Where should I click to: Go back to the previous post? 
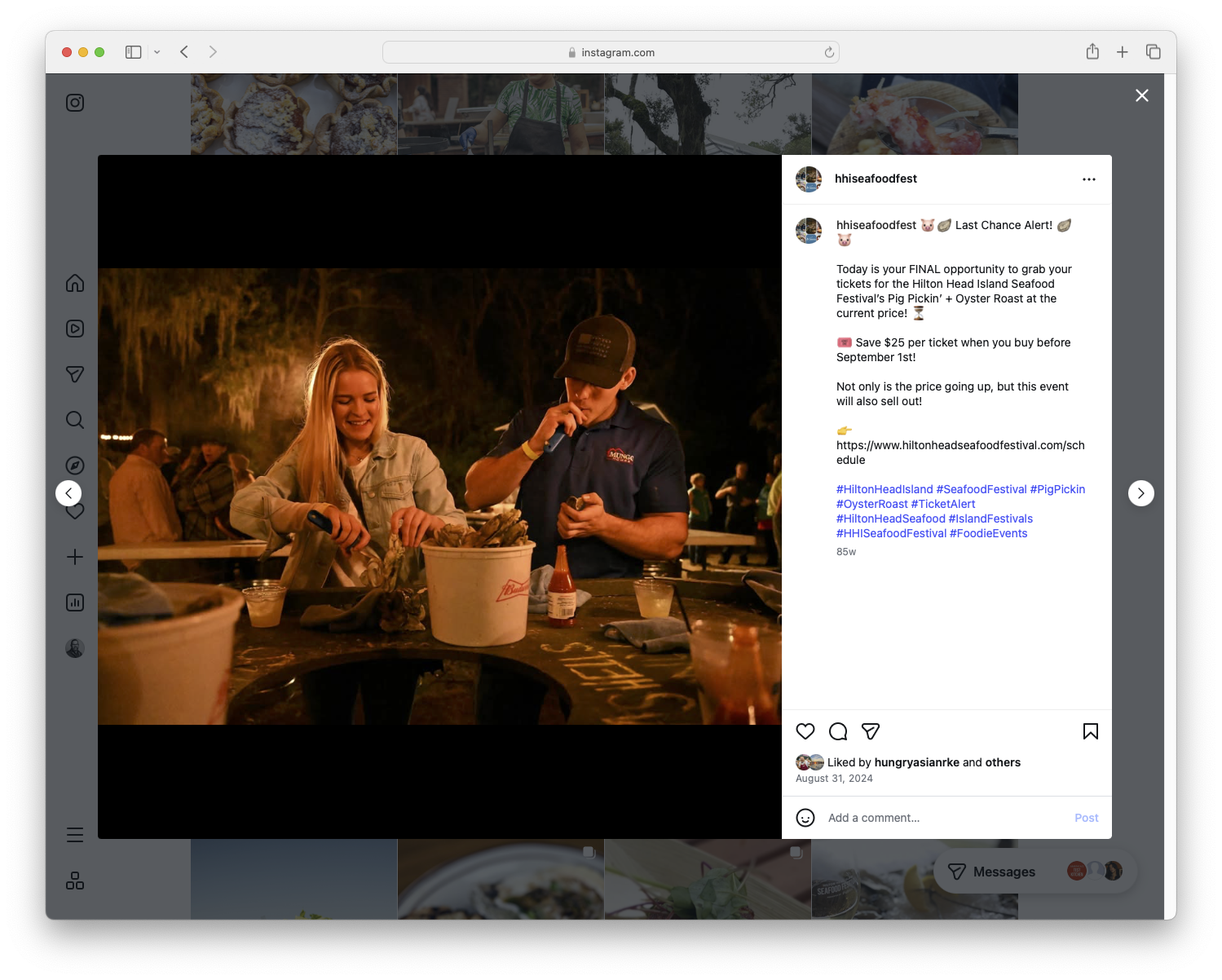[x=68, y=493]
